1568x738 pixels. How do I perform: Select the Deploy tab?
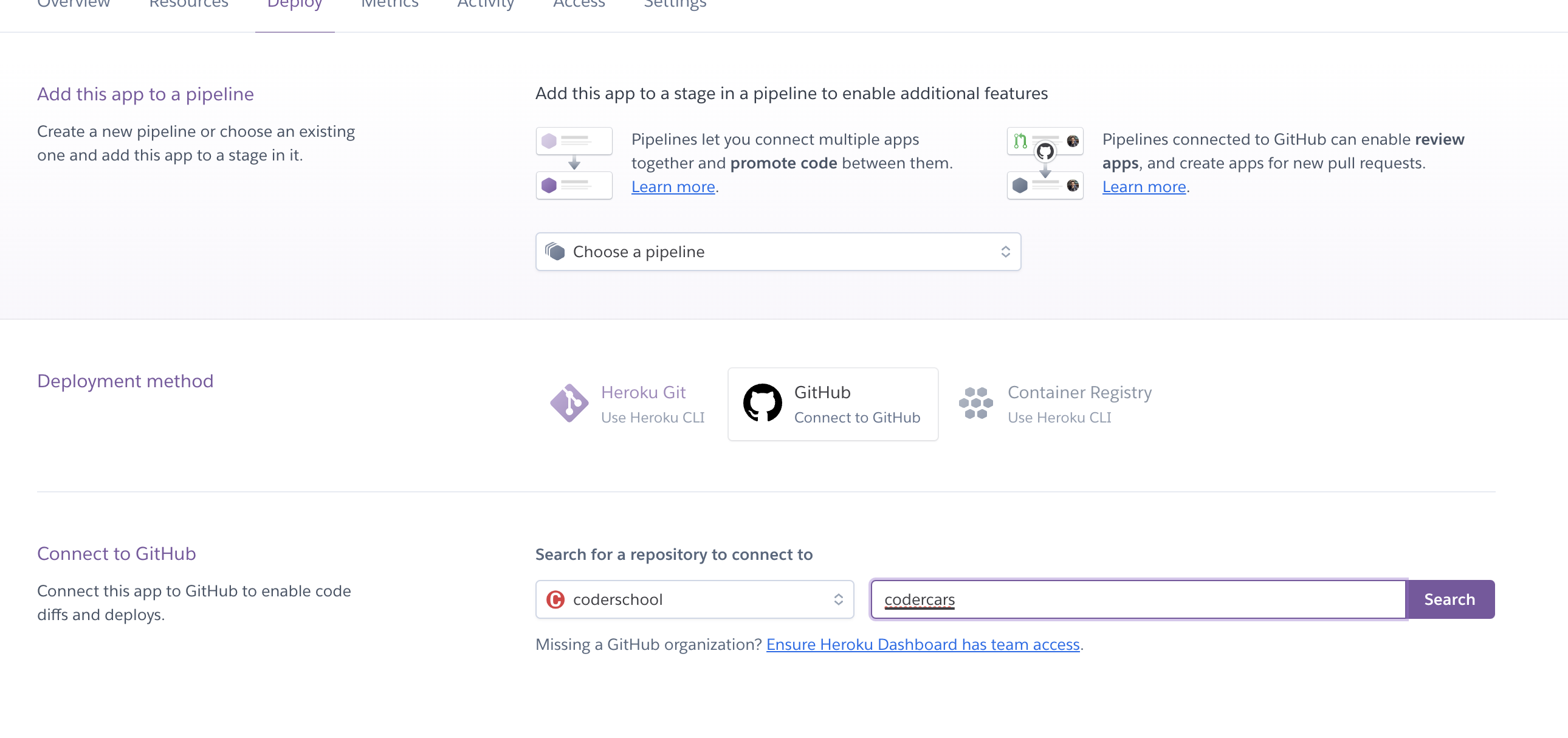tap(295, 6)
